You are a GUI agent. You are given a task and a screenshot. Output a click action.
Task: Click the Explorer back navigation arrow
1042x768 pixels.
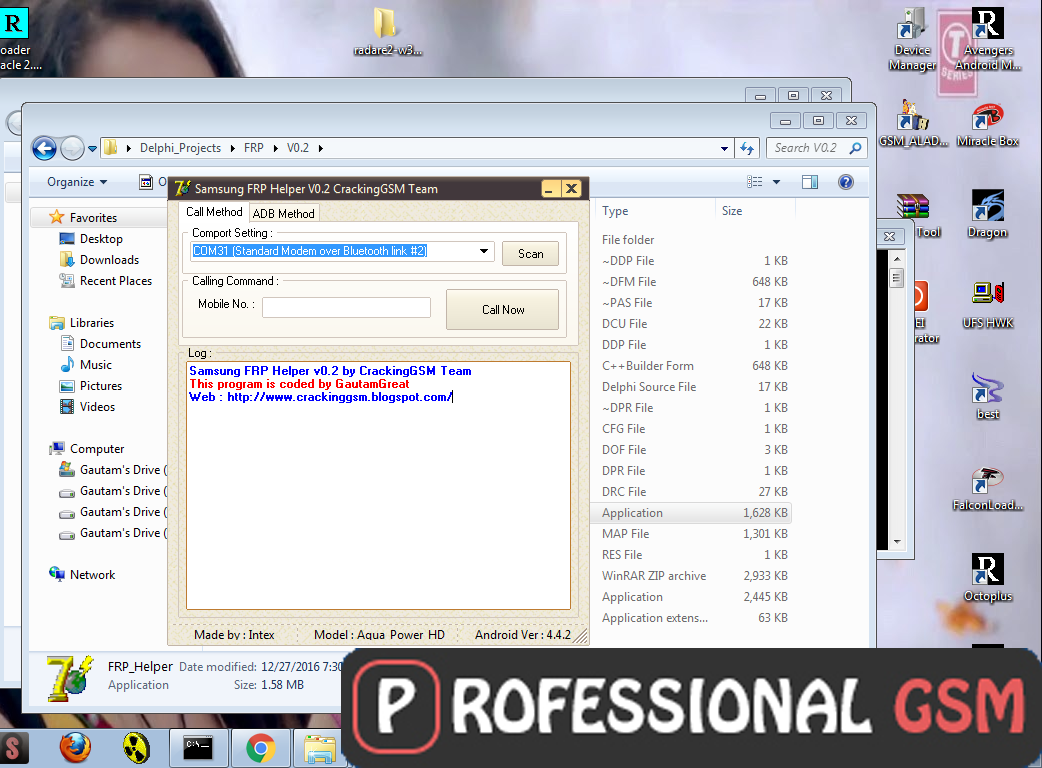click(45, 148)
